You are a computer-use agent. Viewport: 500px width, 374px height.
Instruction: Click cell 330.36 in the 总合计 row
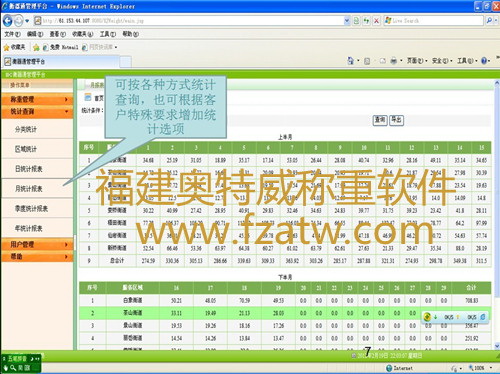click(x=172, y=261)
